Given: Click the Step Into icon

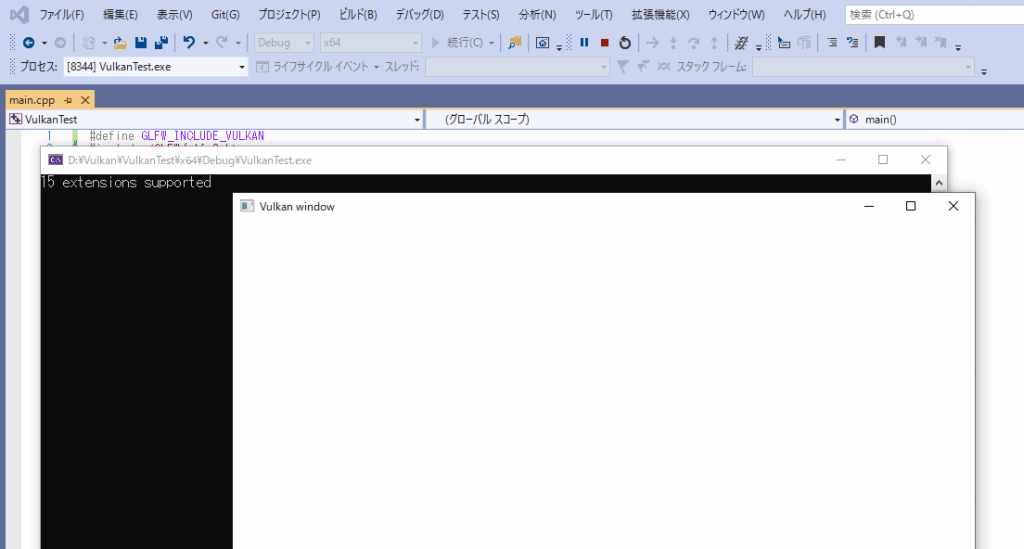Looking at the screenshot, I should (673, 42).
